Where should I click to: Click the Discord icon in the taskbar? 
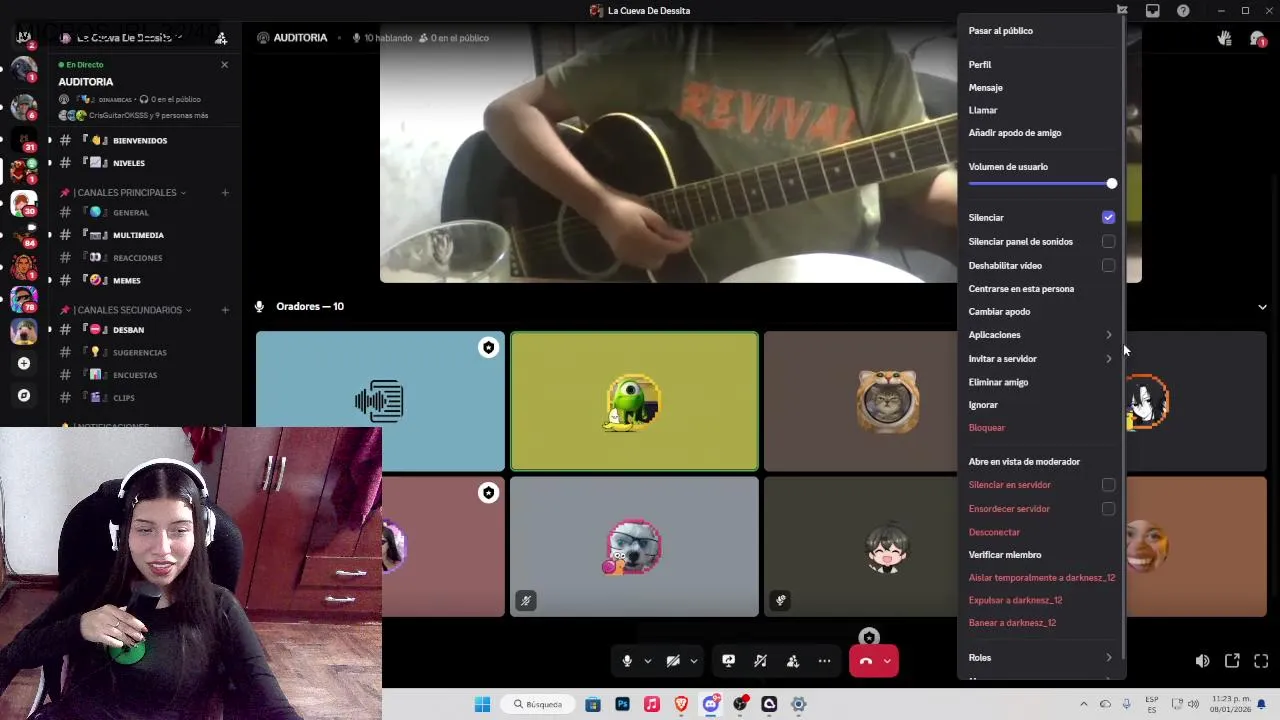[711, 704]
